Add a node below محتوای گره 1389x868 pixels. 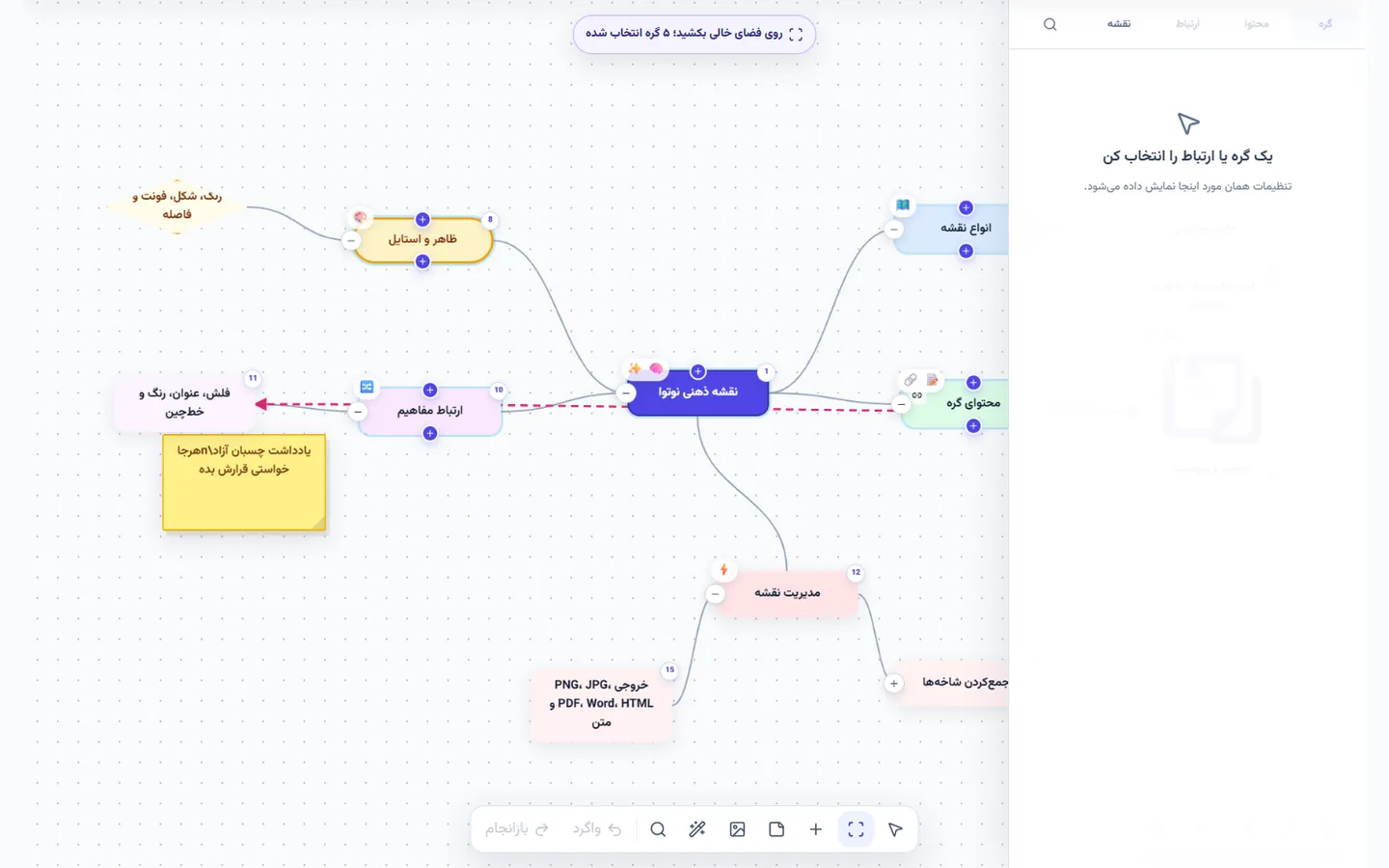973,425
